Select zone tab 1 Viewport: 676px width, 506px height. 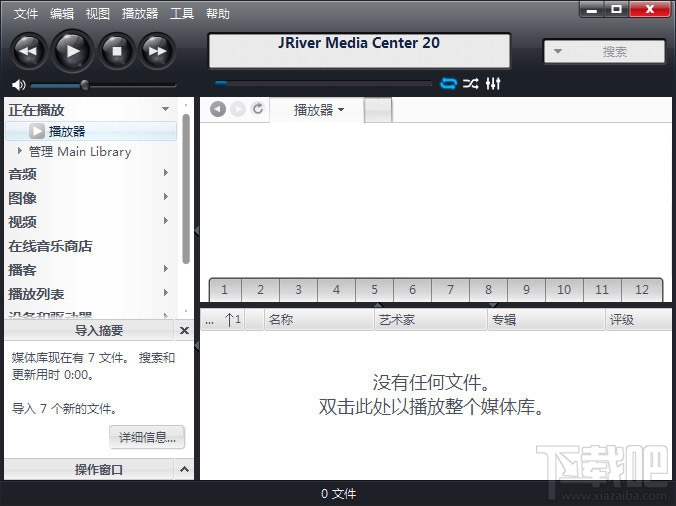[x=225, y=290]
